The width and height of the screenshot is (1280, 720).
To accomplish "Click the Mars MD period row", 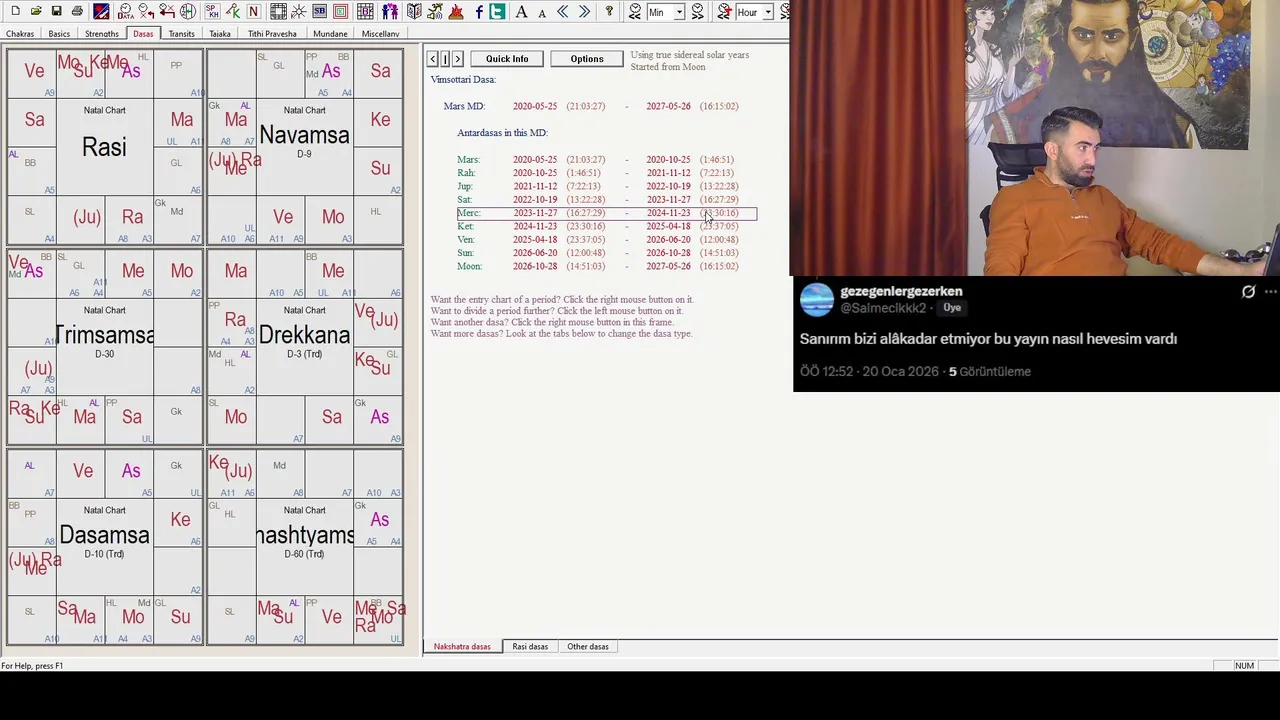I will (x=591, y=106).
